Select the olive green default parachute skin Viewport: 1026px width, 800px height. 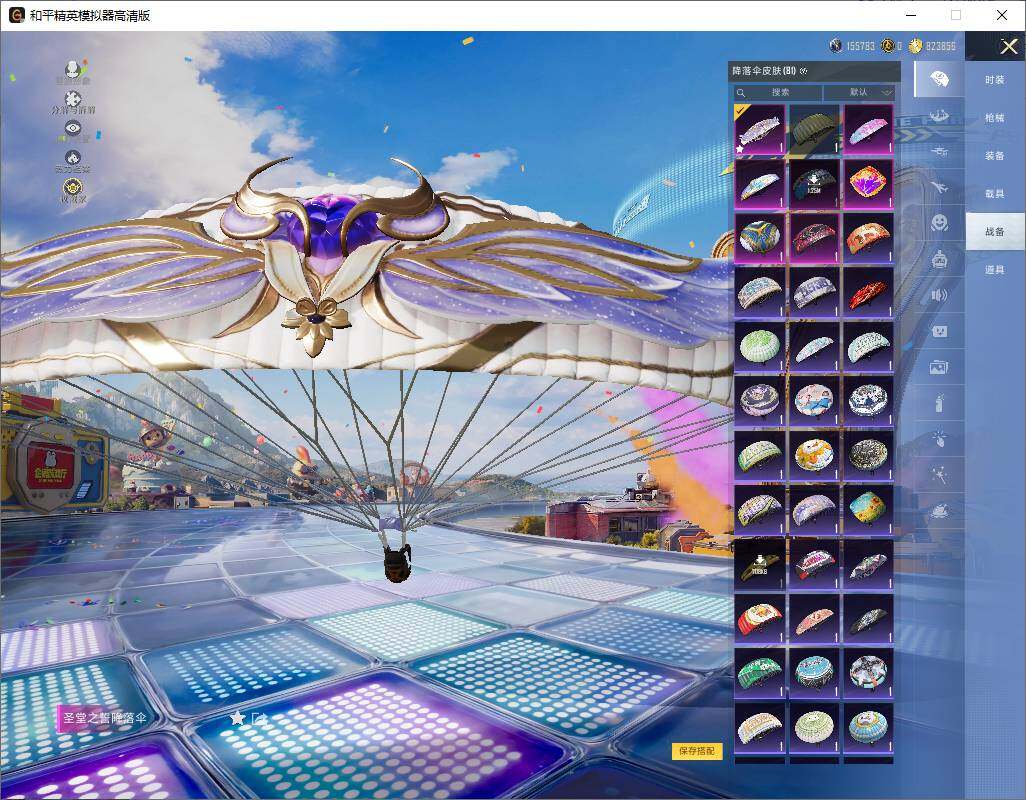814,130
